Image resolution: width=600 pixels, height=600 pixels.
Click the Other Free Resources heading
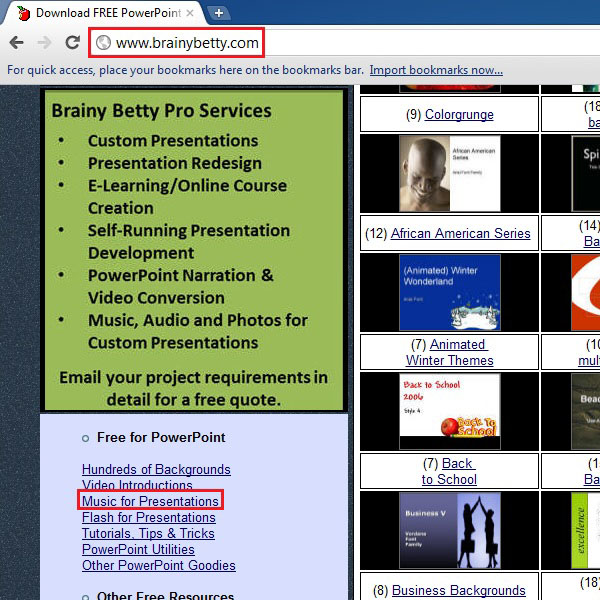(x=165, y=595)
